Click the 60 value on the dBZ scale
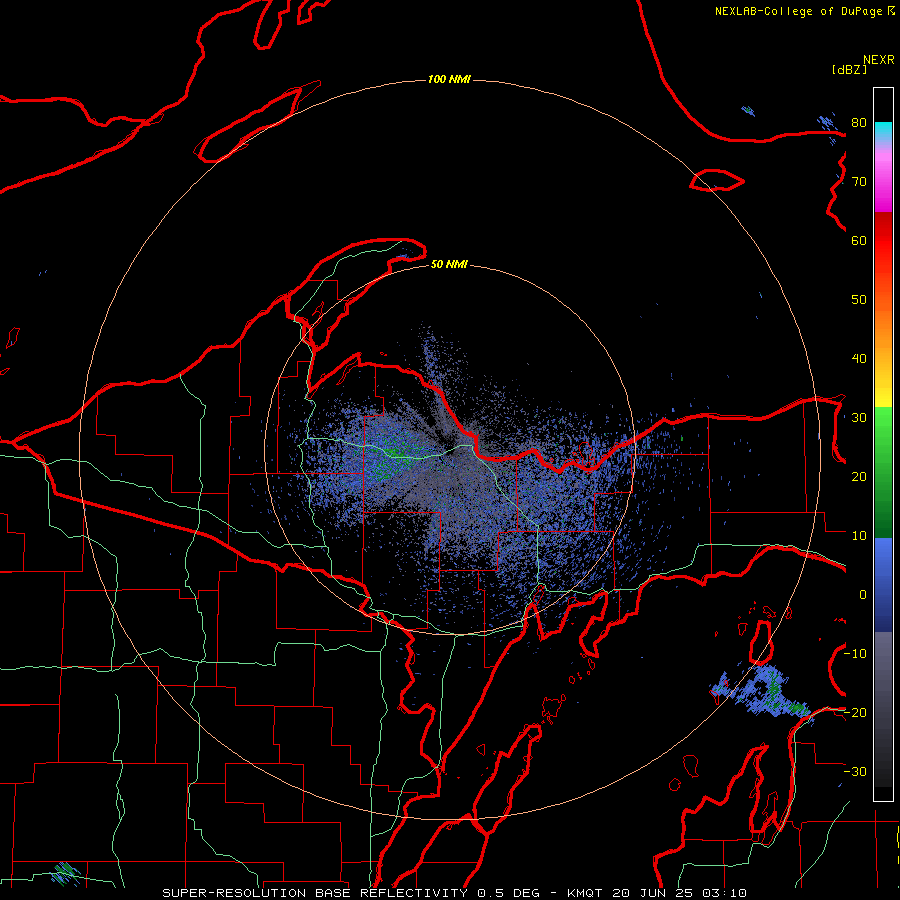The image size is (900, 900). [x=859, y=240]
